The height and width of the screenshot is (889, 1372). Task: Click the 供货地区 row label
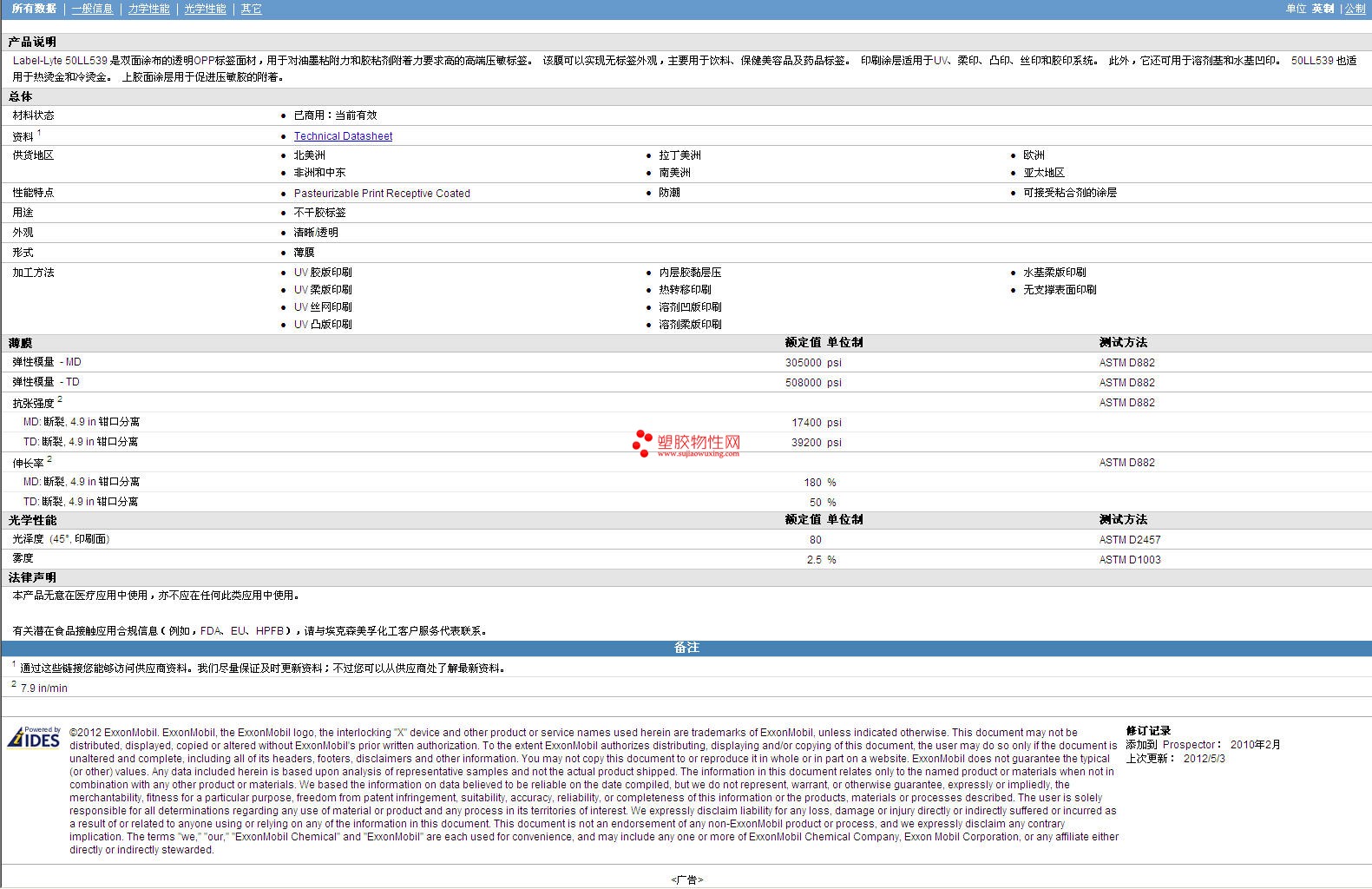tap(33, 155)
